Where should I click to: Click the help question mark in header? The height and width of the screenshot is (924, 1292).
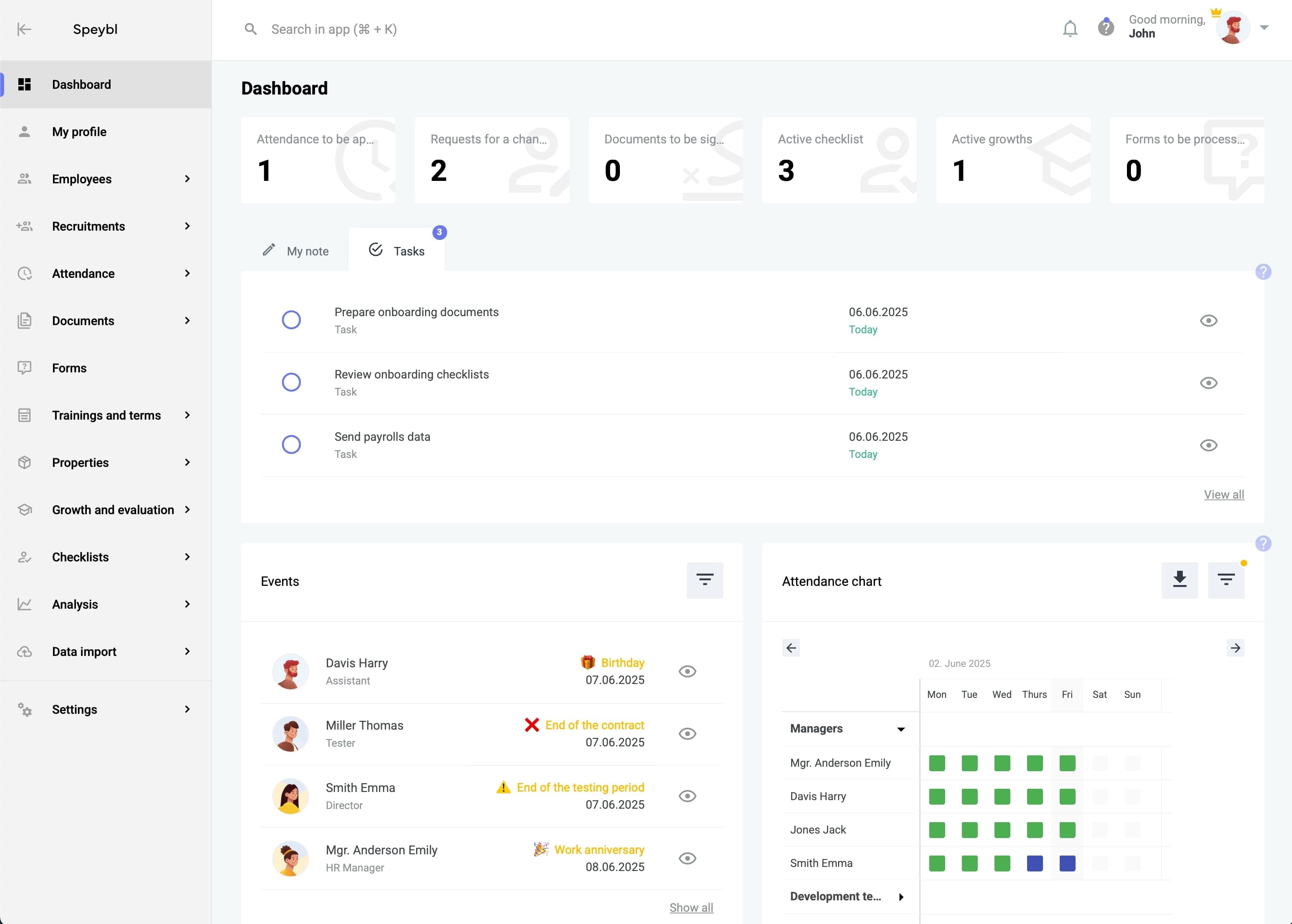(x=1105, y=27)
